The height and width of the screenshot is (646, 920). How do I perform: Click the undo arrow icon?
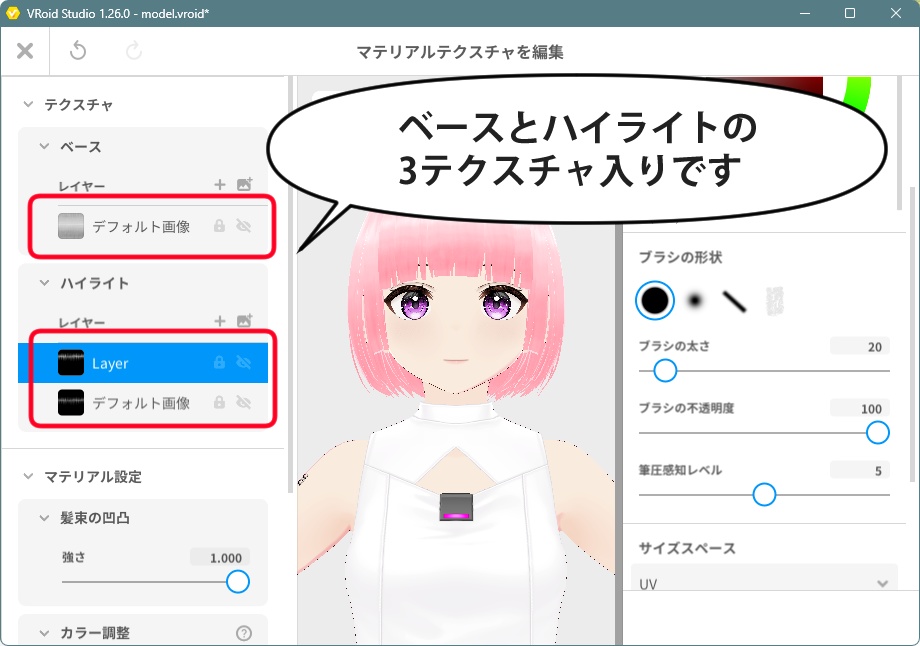[78, 52]
